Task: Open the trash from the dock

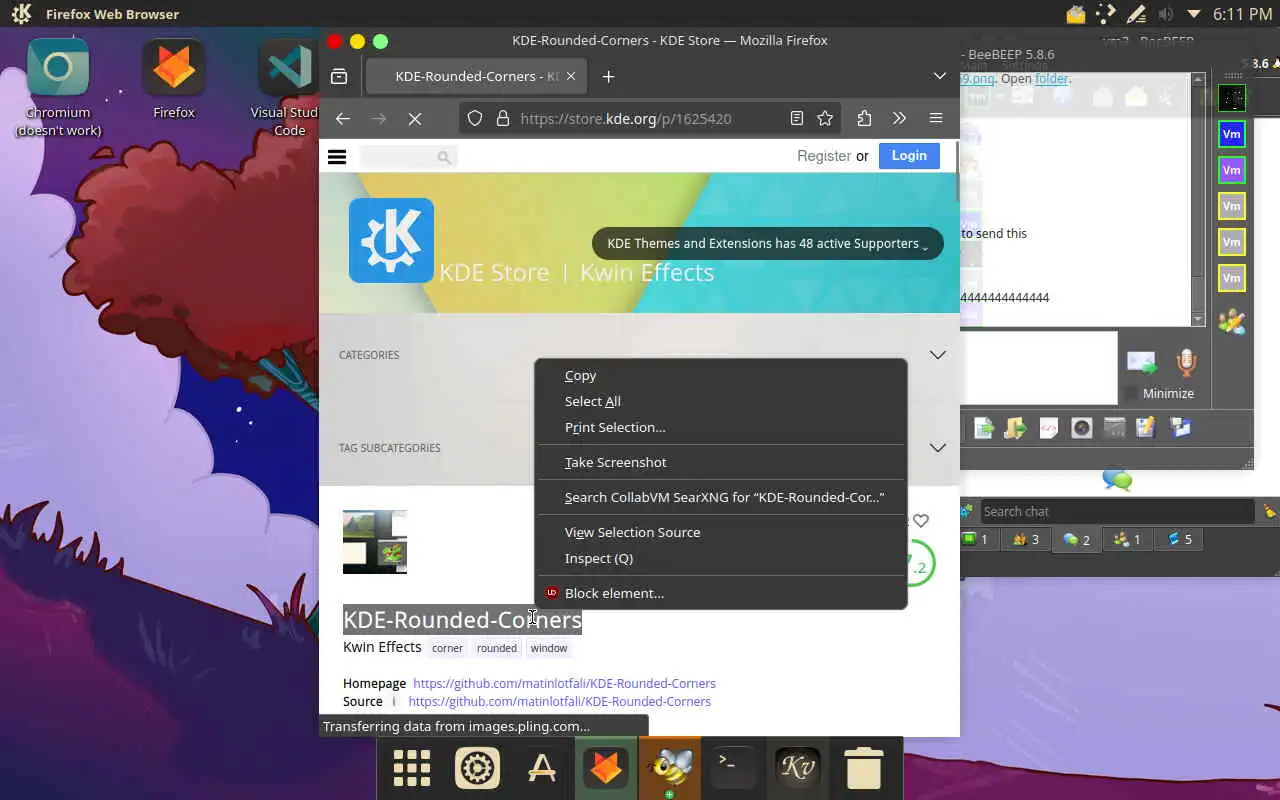Action: [x=864, y=768]
